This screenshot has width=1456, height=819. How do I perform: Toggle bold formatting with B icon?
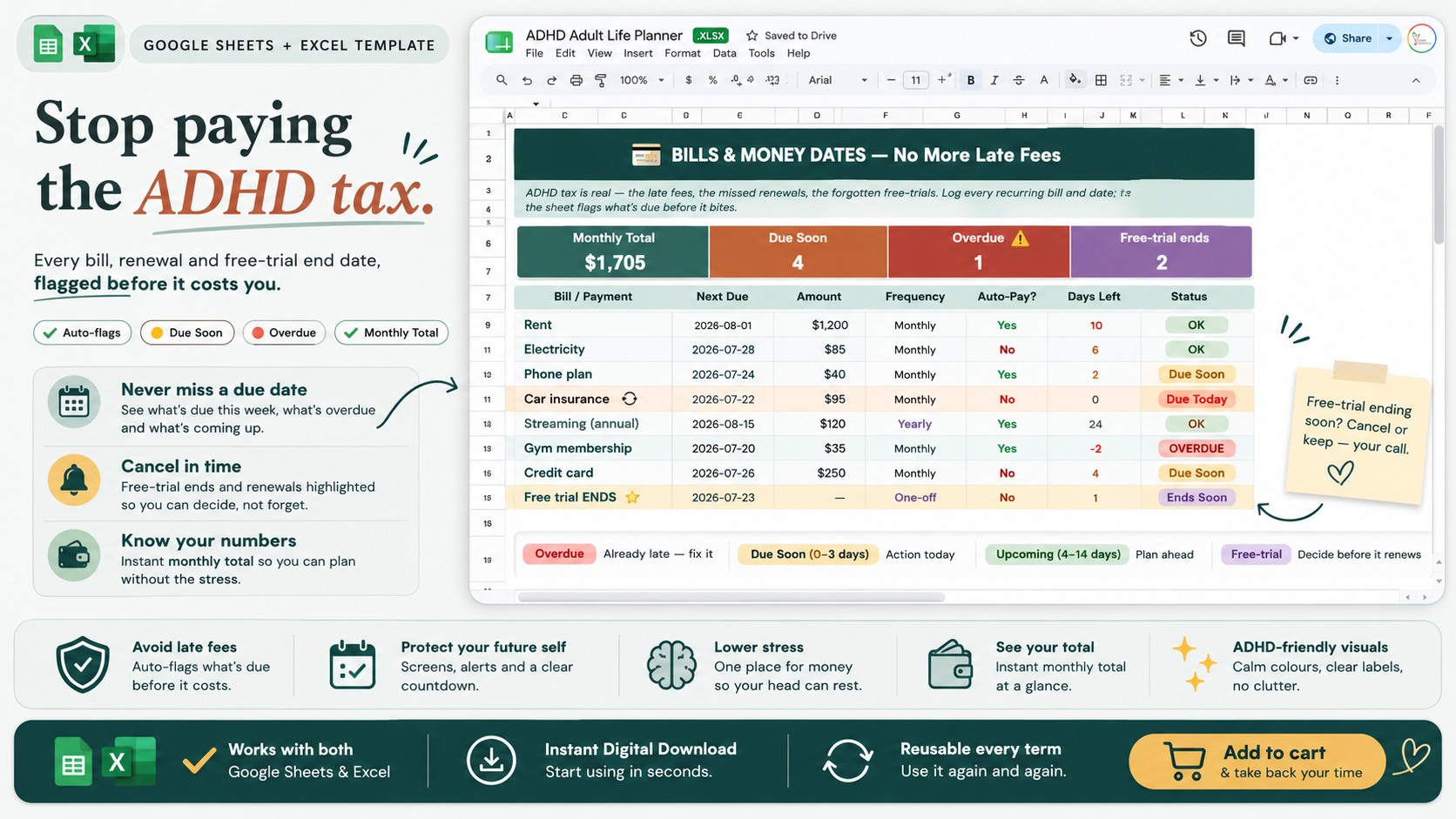point(970,80)
